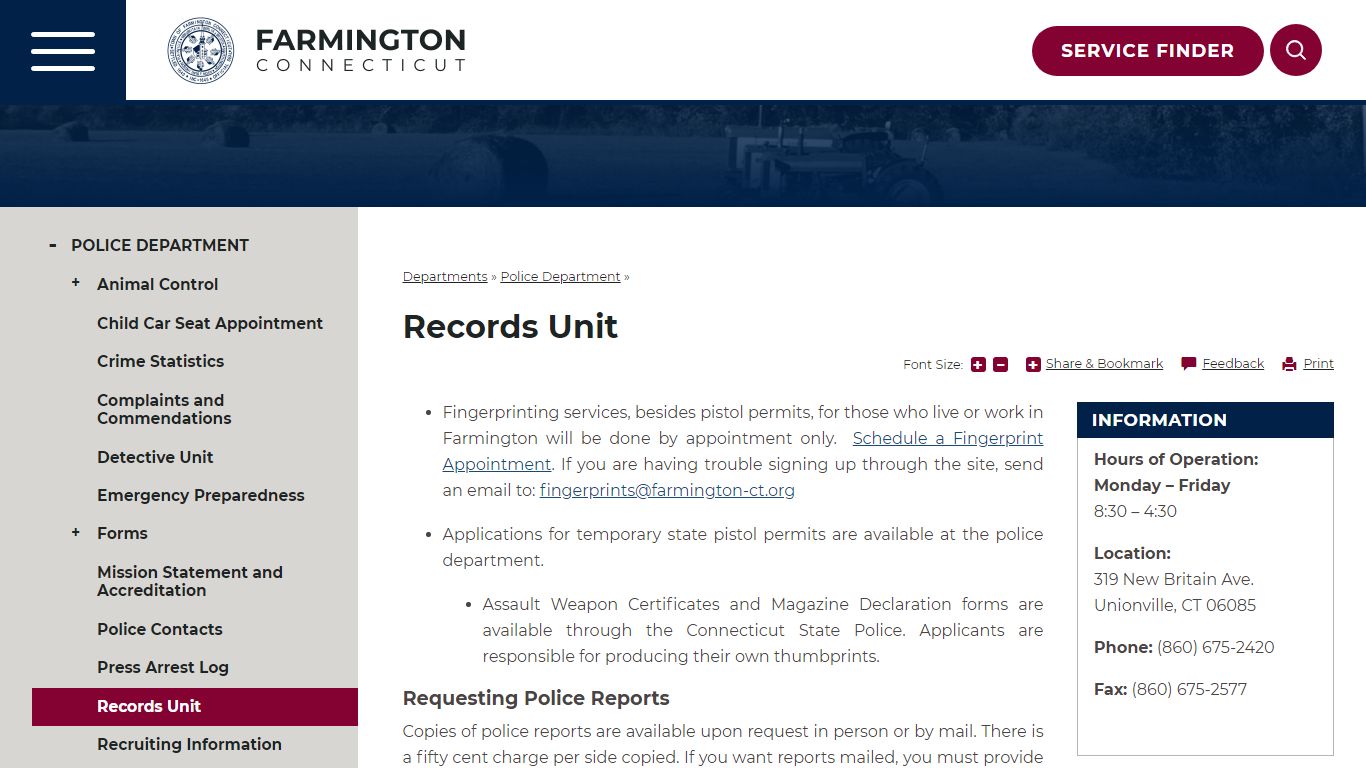Increase font size with plus icon

pyautogui.click(x=978, y=365)
